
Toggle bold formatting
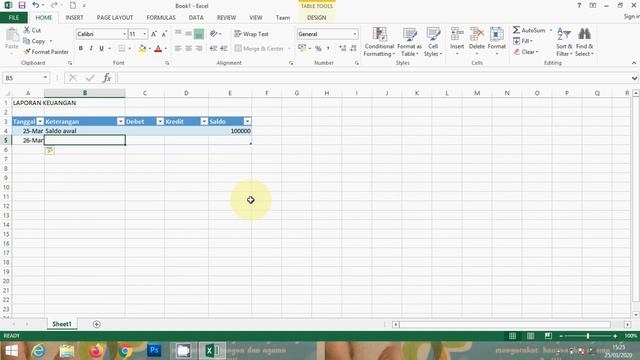coord(81,49)
